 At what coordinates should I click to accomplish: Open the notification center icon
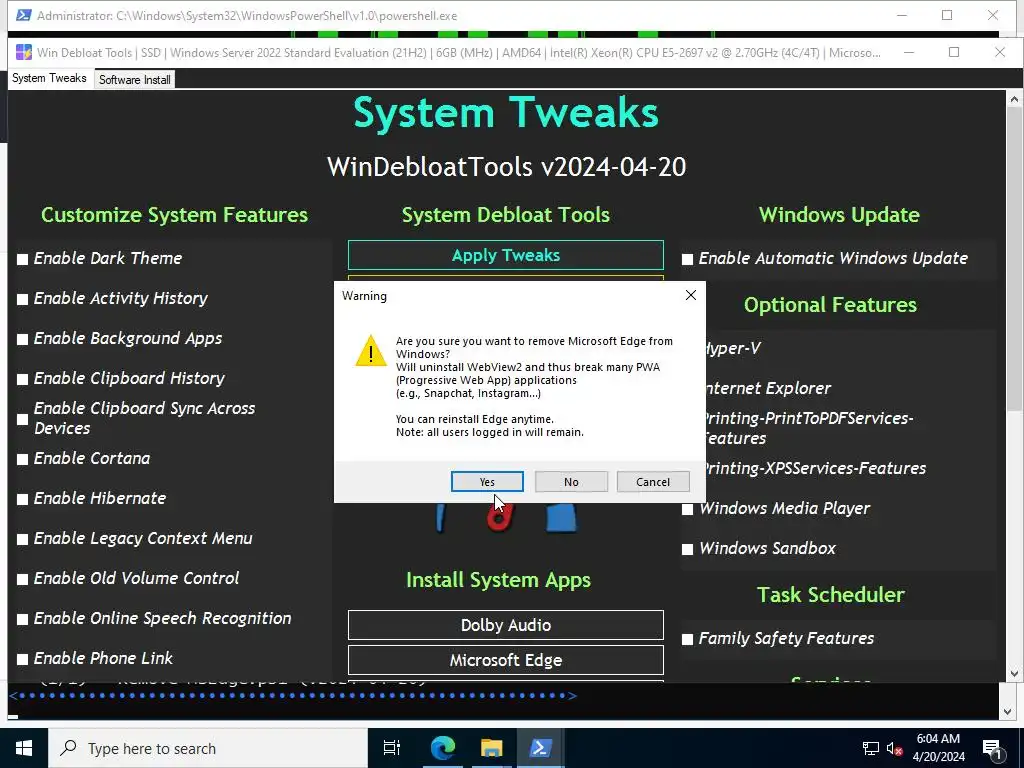[x=993, y=748]
